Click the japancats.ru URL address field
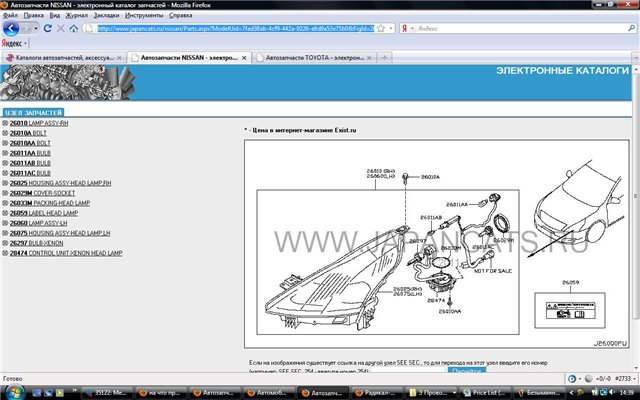Screen dimensions: 640x400 point(236,29)
